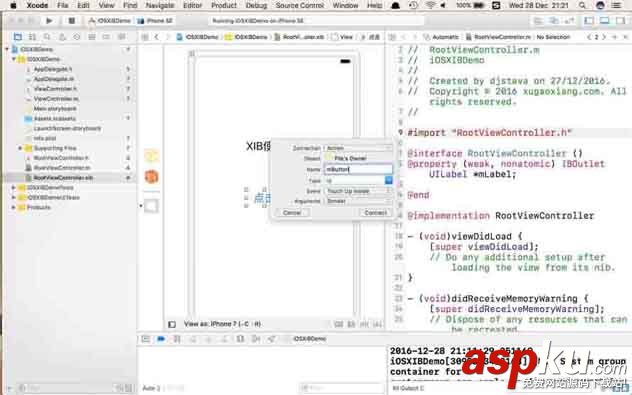632x395 pixels.
Task: Toggle breakpoints activation in debug bar
Action: [161, 339]
